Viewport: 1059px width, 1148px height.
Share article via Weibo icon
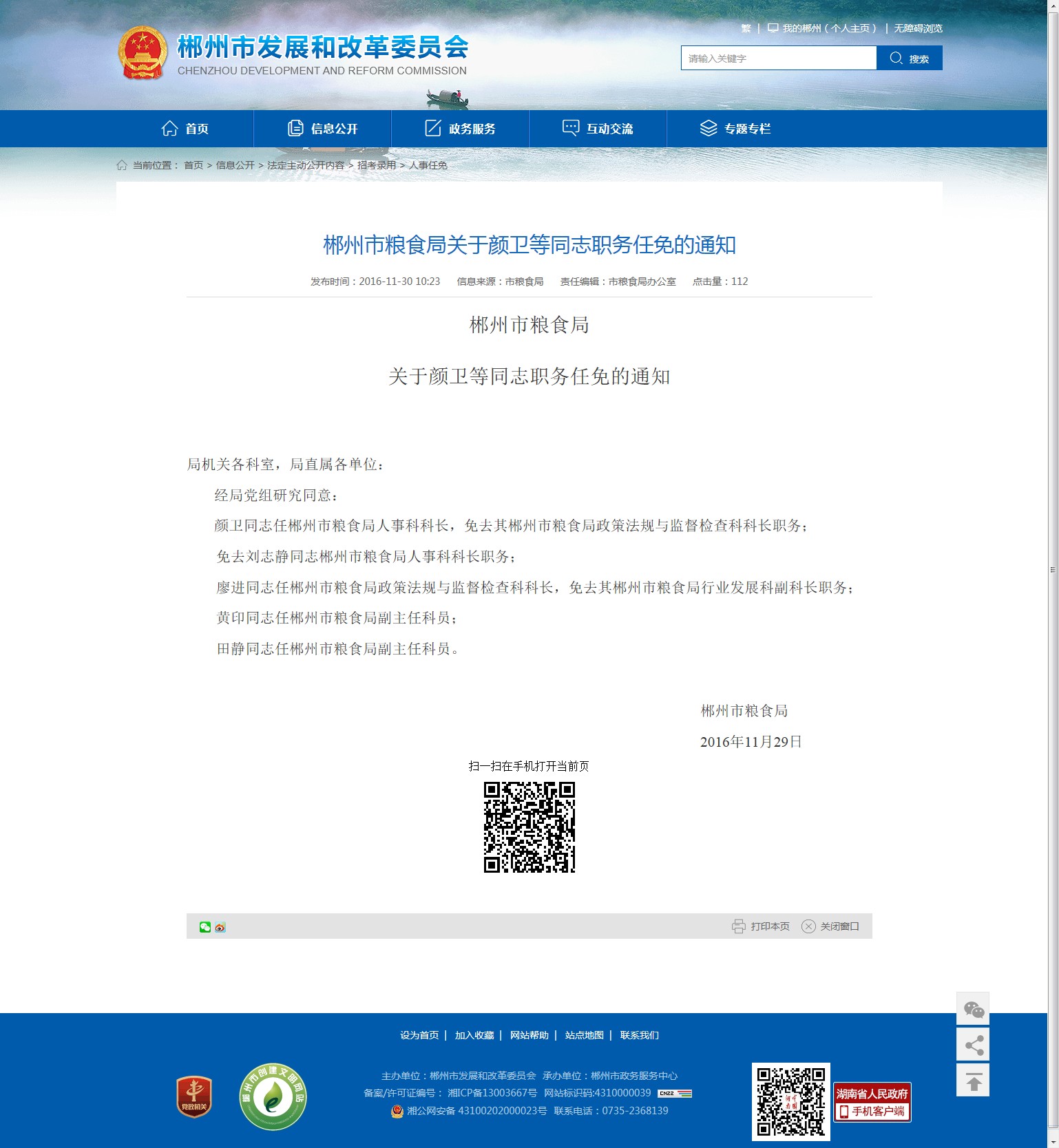[x=220, y=927]
